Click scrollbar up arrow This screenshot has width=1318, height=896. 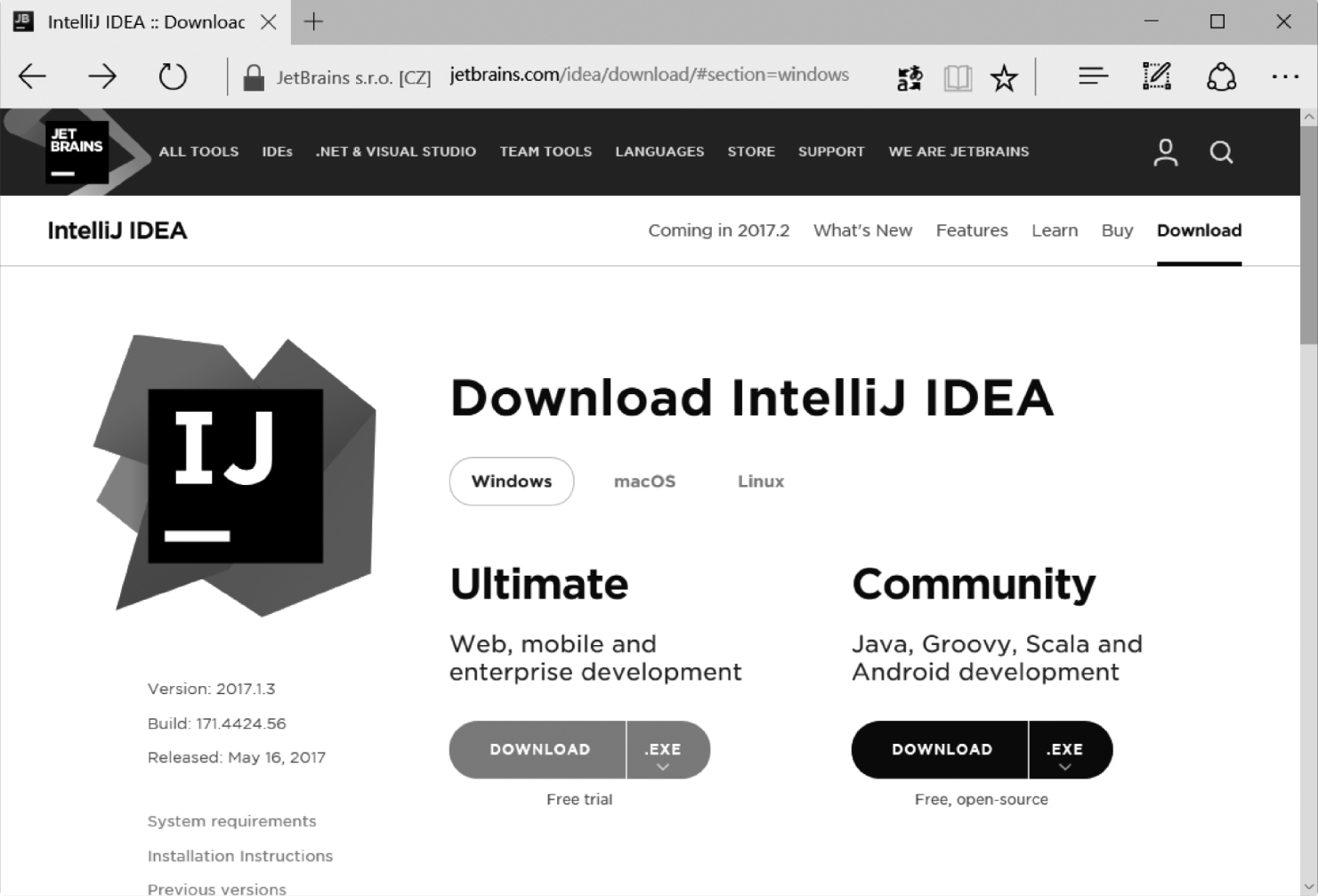point(1308,117)
